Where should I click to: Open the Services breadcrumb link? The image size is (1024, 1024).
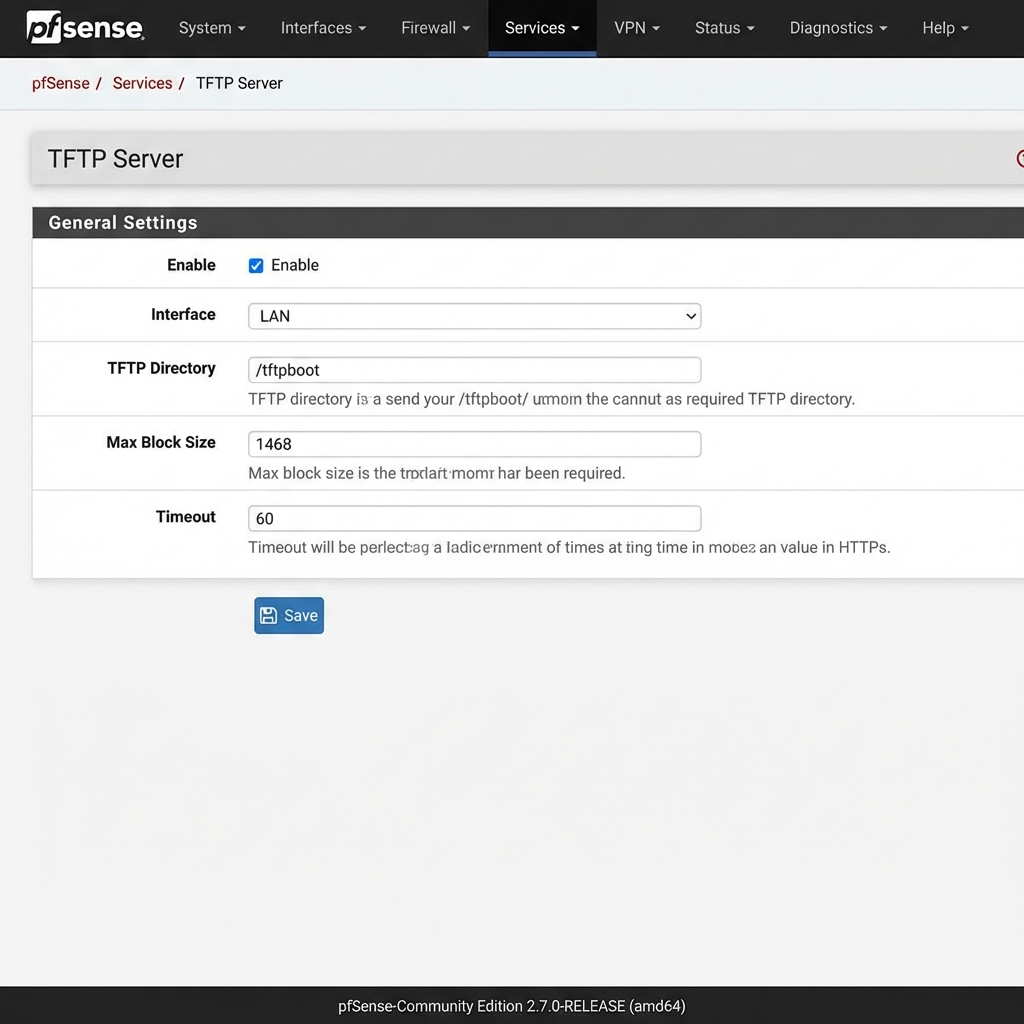tap(142, 83)
